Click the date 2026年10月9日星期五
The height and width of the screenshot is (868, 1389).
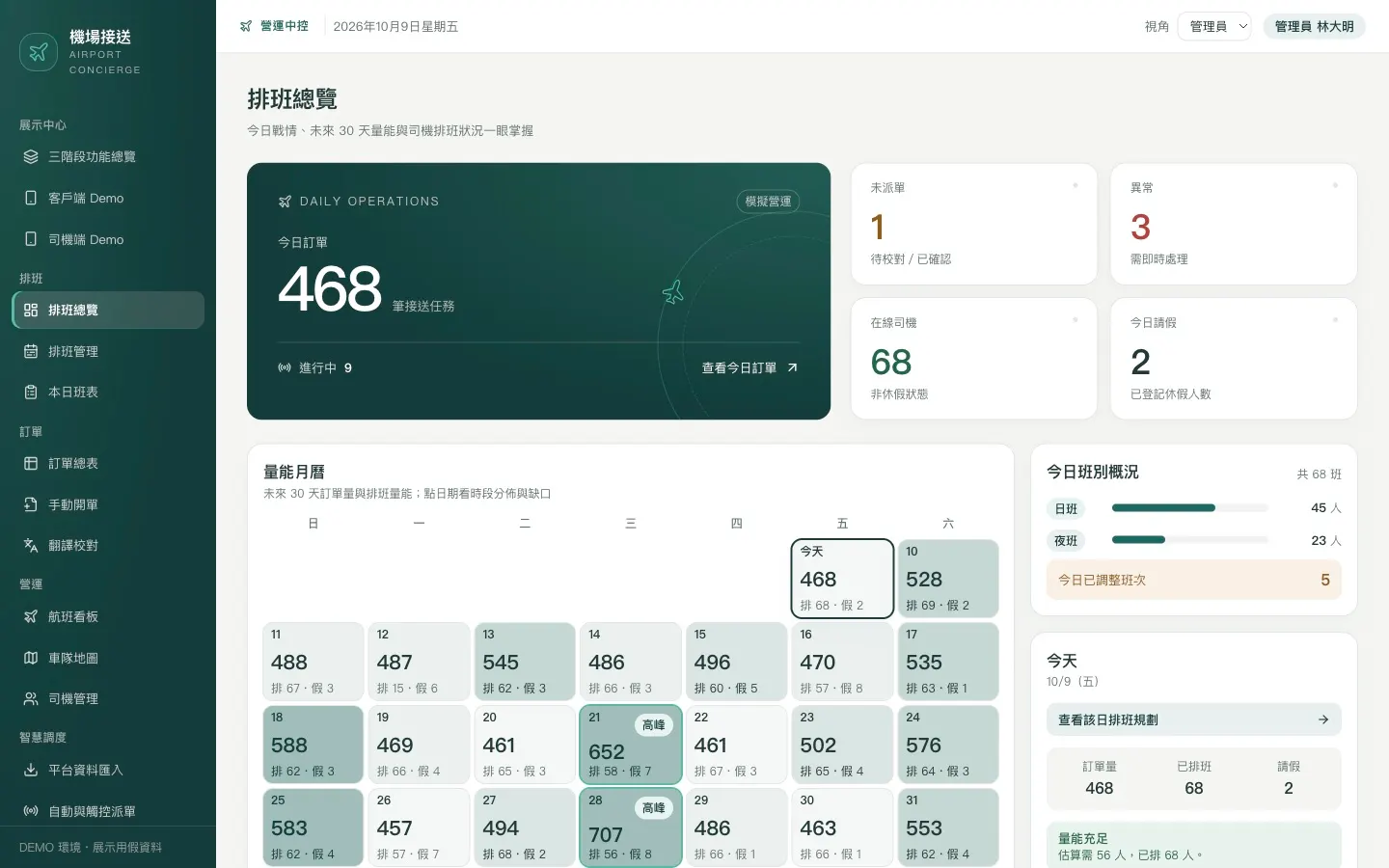coord(395,26)
